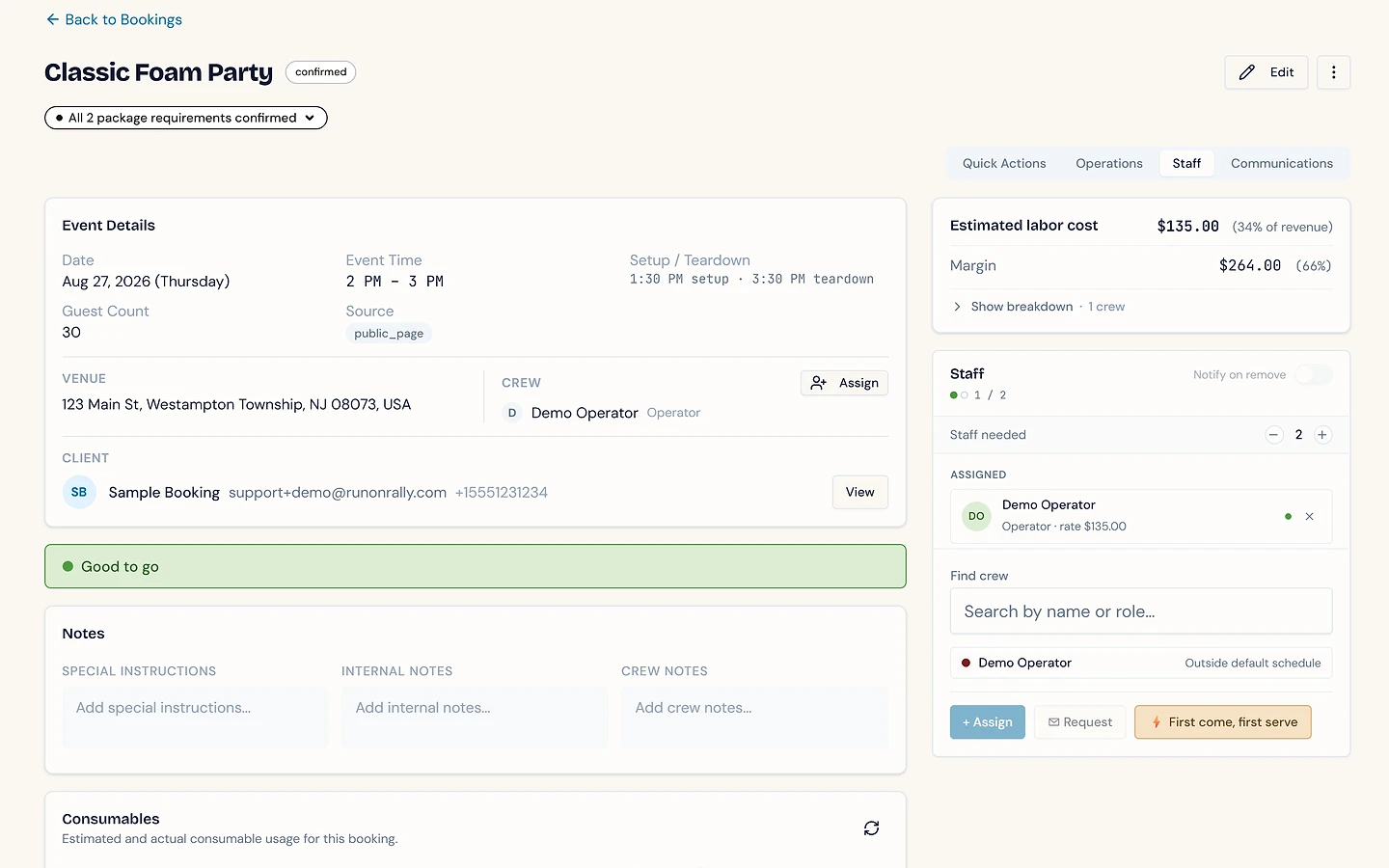Click the venue address 123 Main St
This screenshot has width=1389, height=868.
236,405
